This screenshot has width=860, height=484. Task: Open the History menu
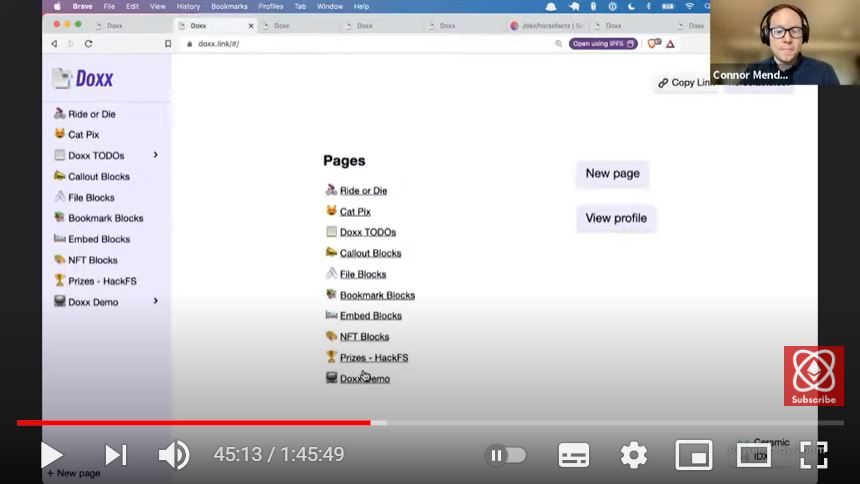pyautogui.click(x=188, y=7)
